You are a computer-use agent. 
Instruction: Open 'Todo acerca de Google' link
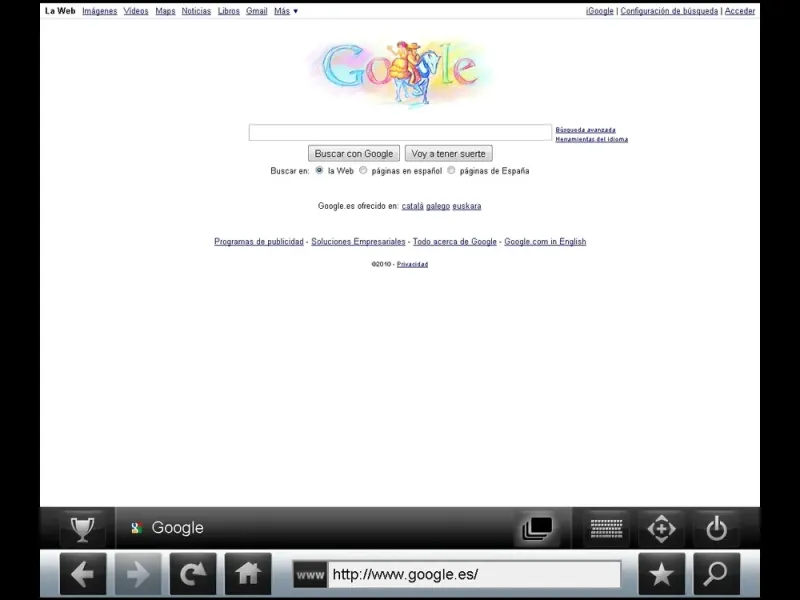coord(455,242)
